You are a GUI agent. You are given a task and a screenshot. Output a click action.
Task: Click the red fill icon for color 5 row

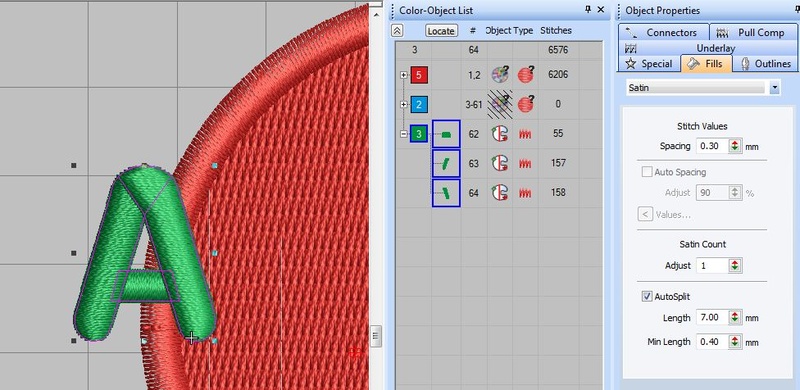[526, 75]
